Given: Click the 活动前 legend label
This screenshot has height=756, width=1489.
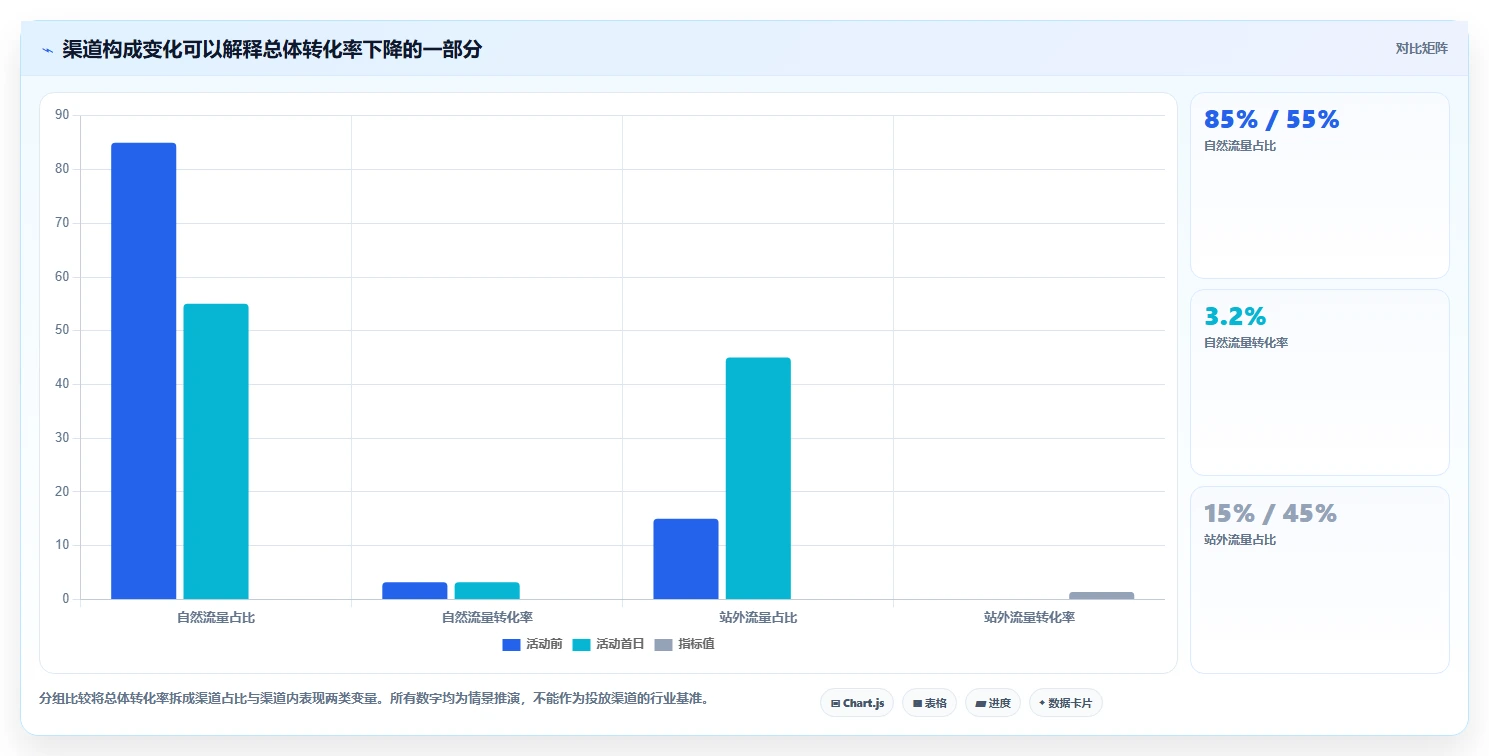Looking at the screenshot, I should 544,644.
